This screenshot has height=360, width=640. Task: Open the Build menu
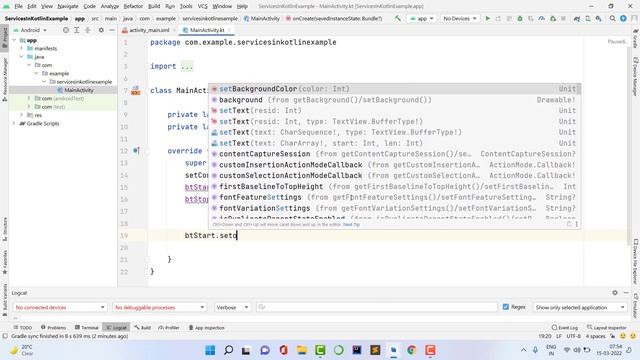[x=154, y=6]
